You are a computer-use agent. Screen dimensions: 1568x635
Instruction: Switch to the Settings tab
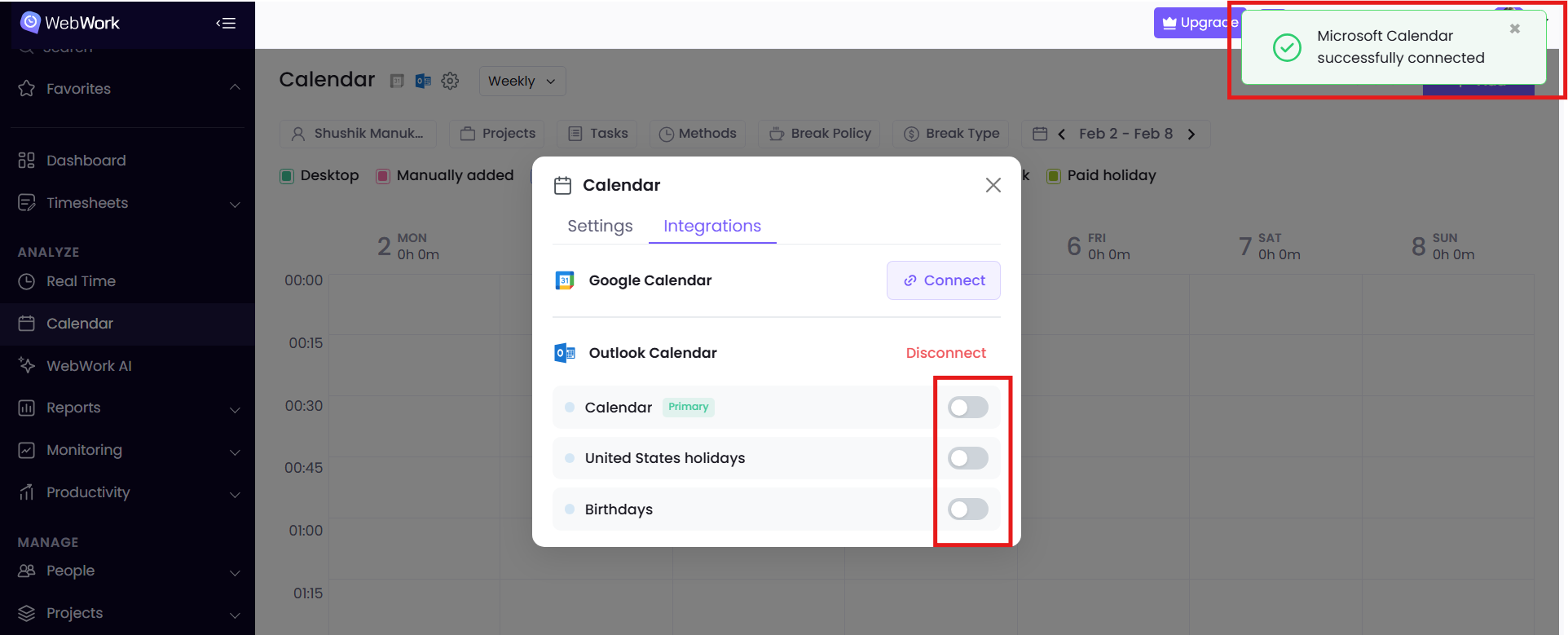(x=600, y=226)
